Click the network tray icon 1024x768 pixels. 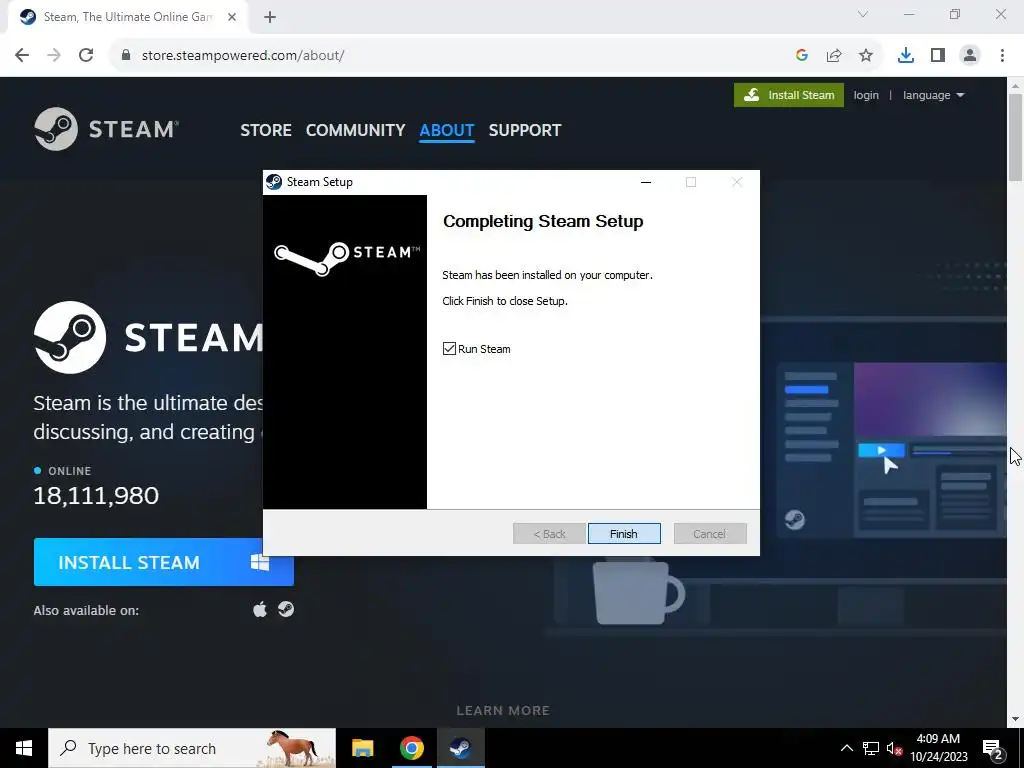click(x=871, y=748)
